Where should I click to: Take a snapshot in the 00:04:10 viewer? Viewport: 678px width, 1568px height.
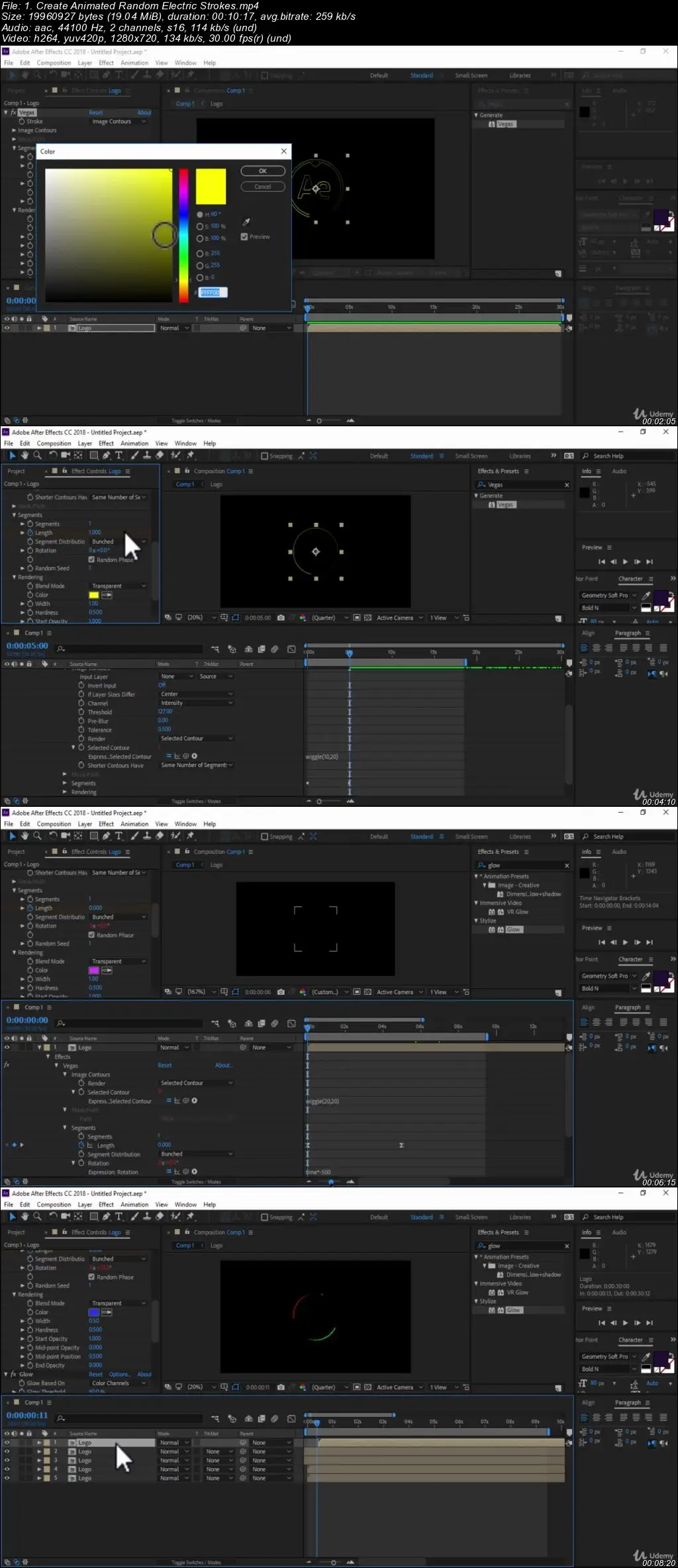coord(281,618)
